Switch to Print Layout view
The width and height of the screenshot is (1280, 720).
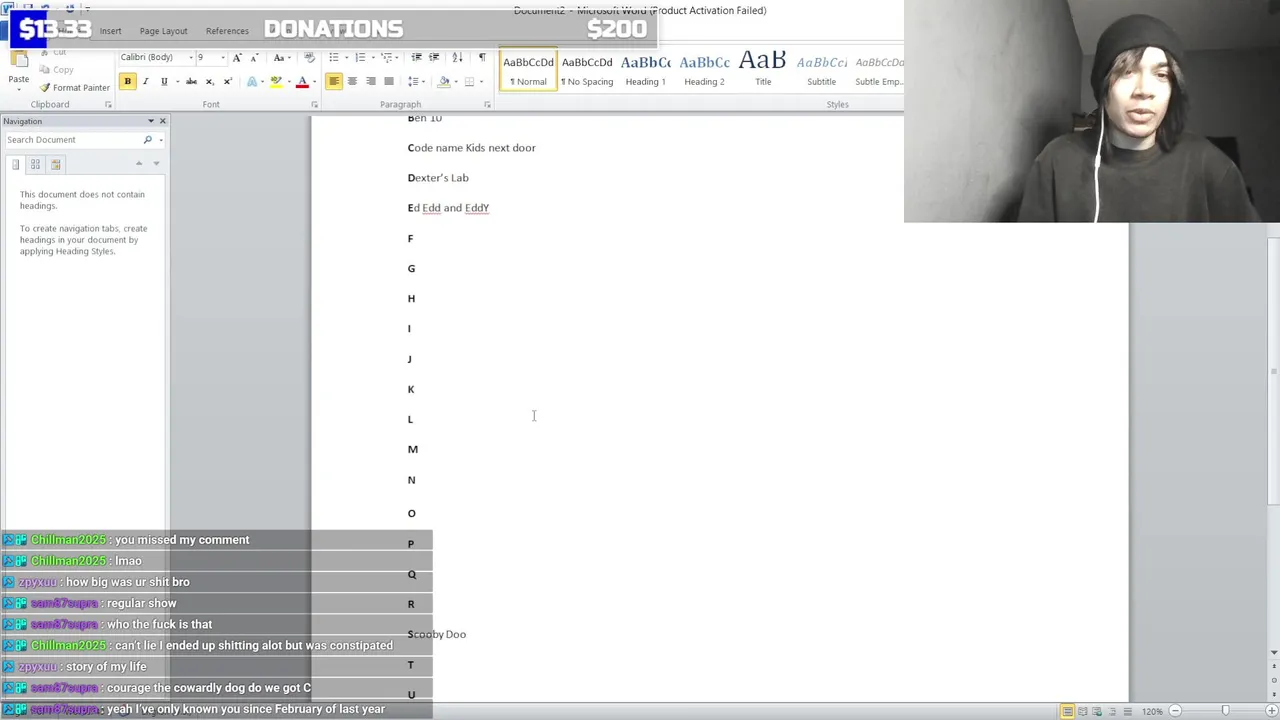1068,711
